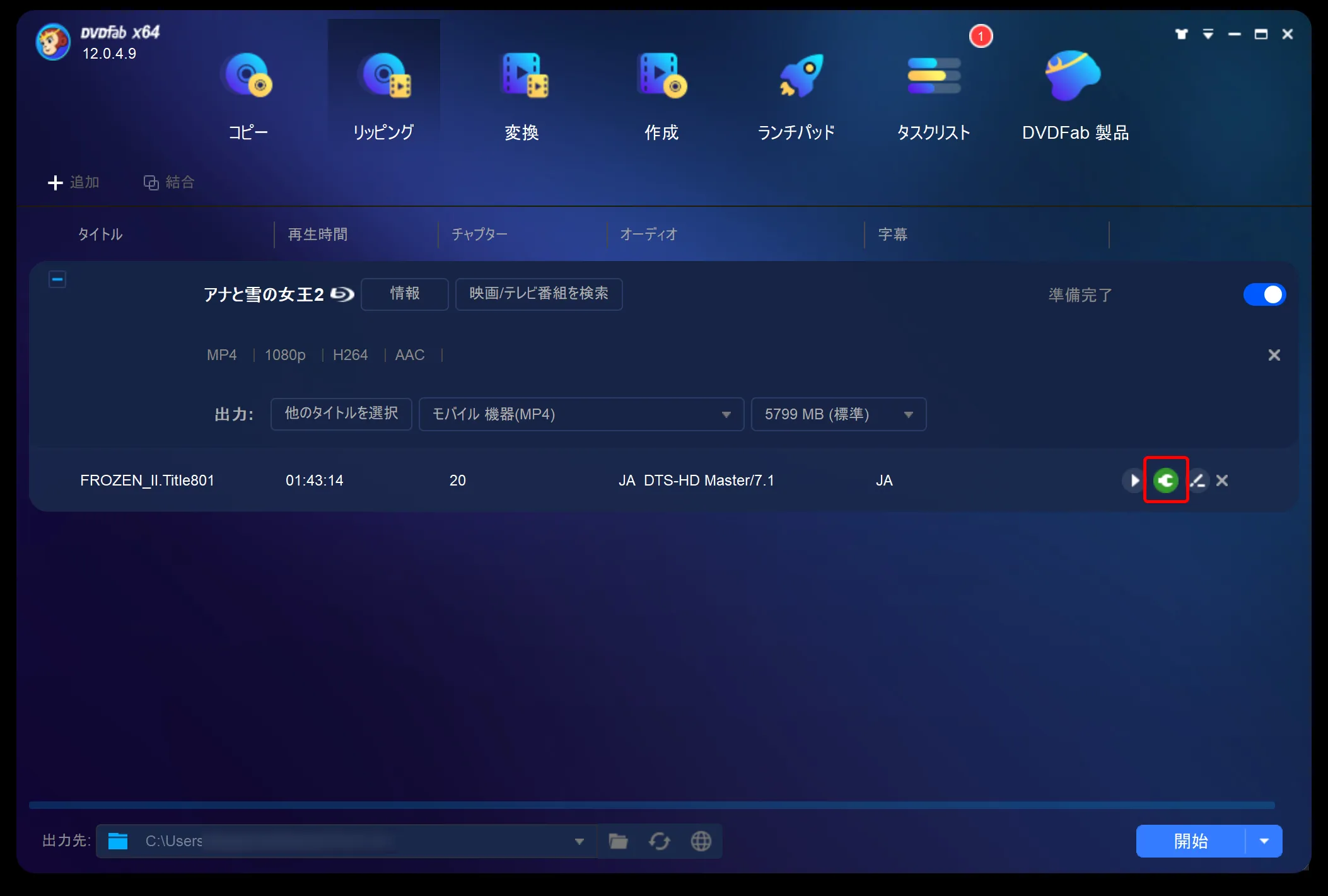Screen dimensions: 1328x896
Task: Click the 字幕 column header
Action: click(893, 235)
